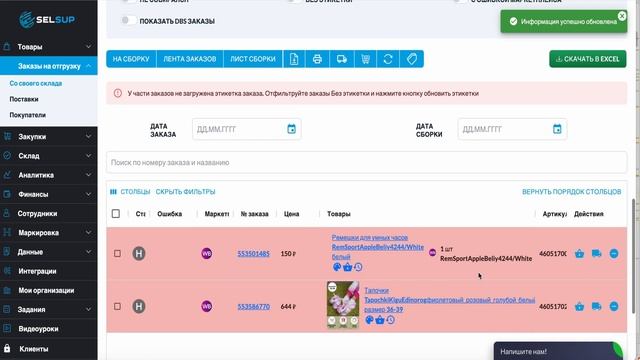Image resolution: width=640 pixels, height=360 pixels.
Task: Close the success notification
Action: tap(622, 16)
